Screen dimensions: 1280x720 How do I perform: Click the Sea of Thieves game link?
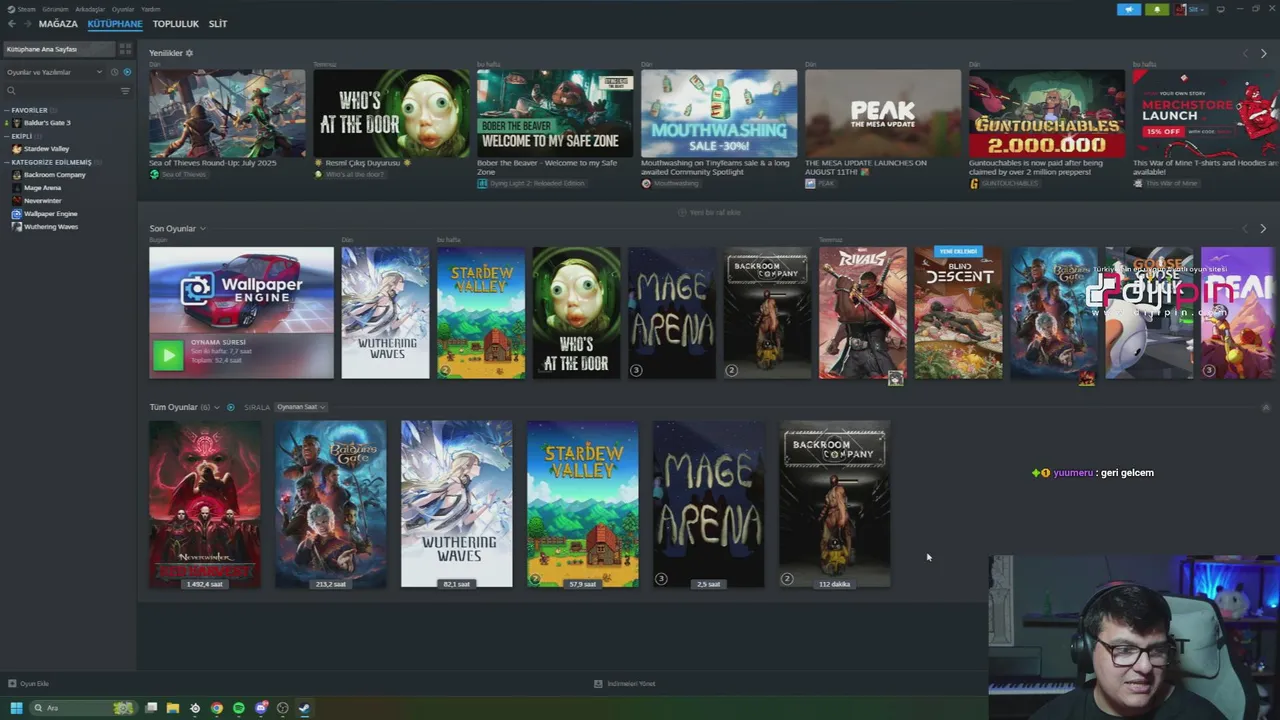(x=183, y=175)
